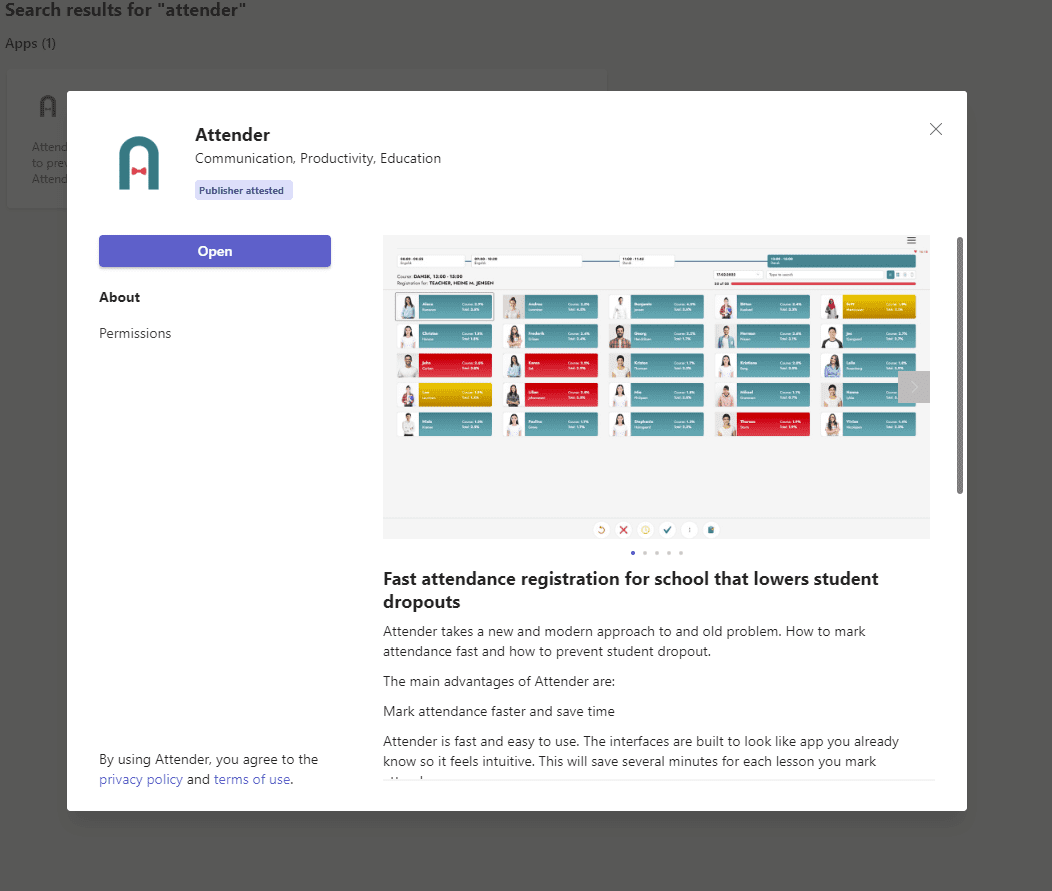Viewport: 1052px width, 891px height.
Task: Select the Attender icon in the search results list
Action: pos(47,106)
